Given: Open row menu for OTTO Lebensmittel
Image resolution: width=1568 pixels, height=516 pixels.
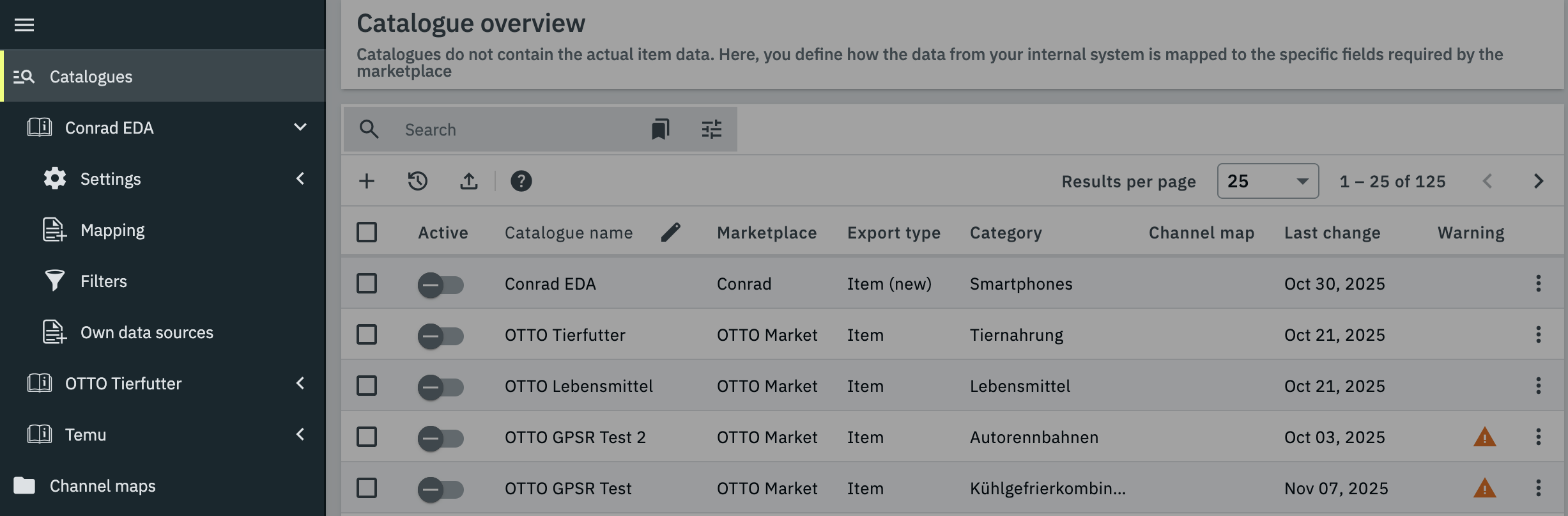Looking at the screenshot, I should (1539, 386).
